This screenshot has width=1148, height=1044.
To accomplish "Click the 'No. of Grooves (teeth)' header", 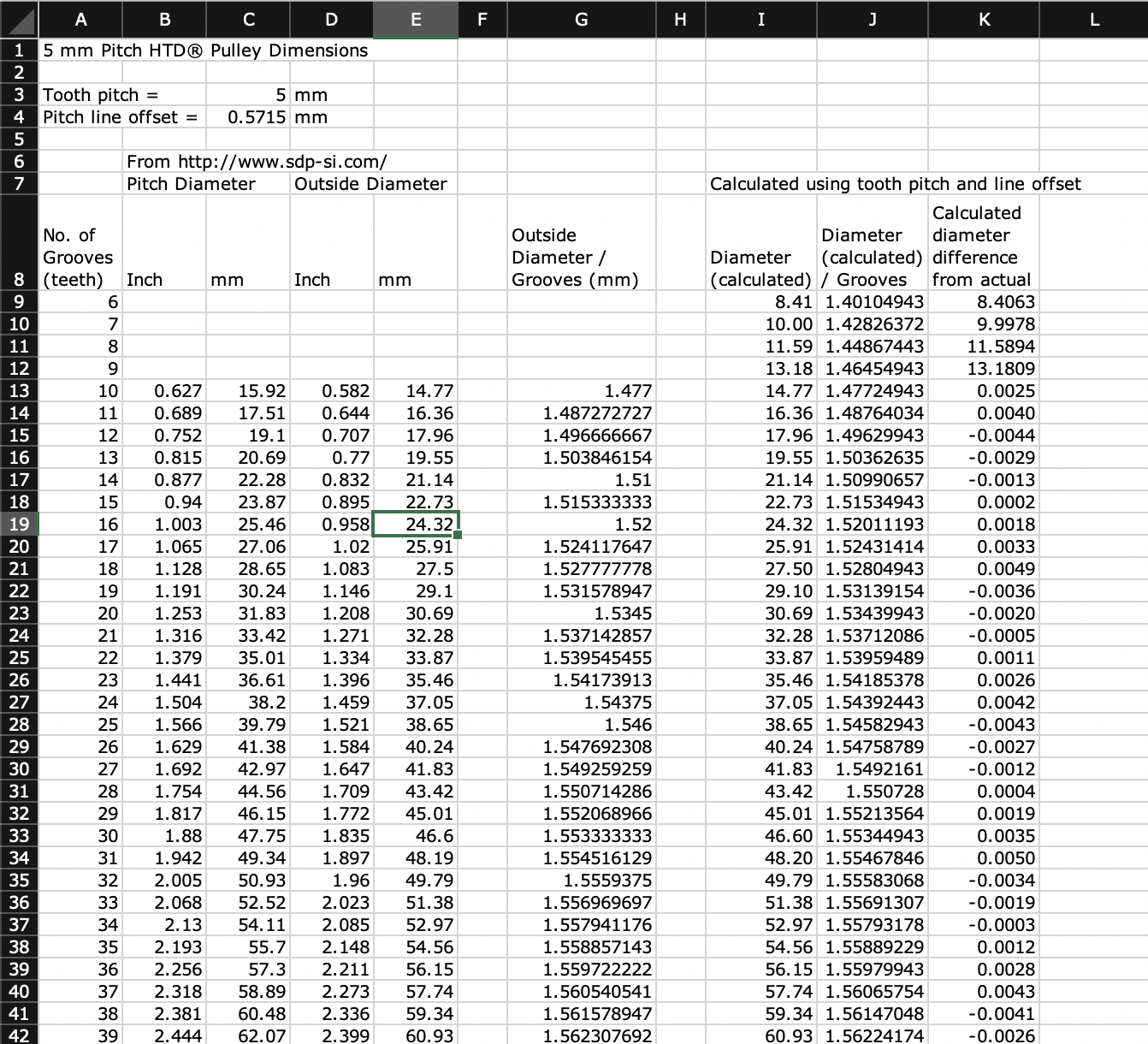I will click(80, 243).
